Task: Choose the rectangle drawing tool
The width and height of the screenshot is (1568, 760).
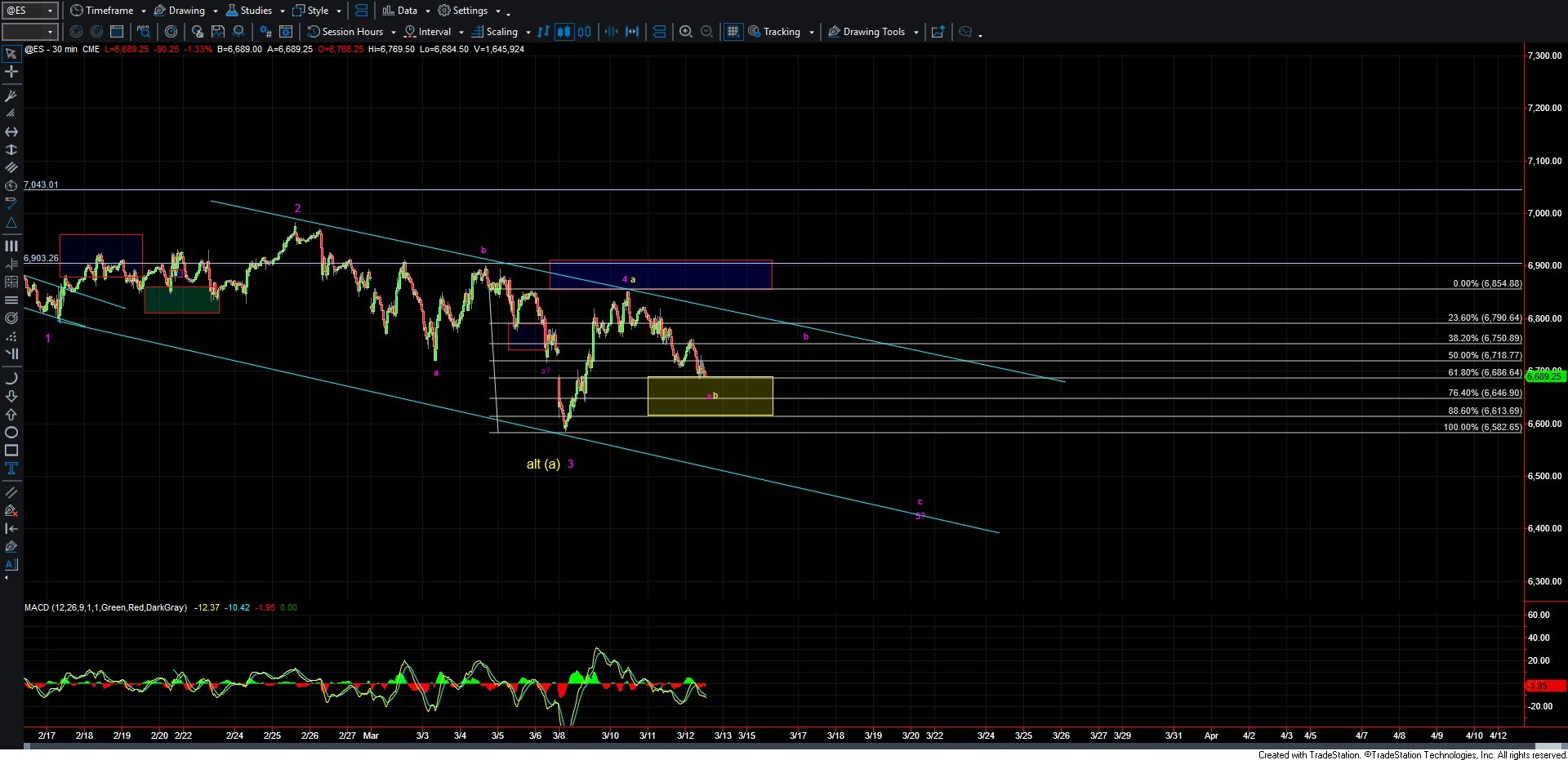Action: pos(11,451)
